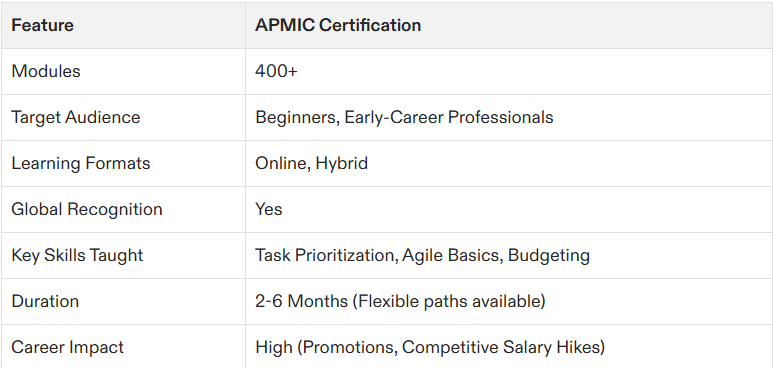Select the Target Audience row label
The width and height of the screenshot is (773, 368).
coord(75,117)
